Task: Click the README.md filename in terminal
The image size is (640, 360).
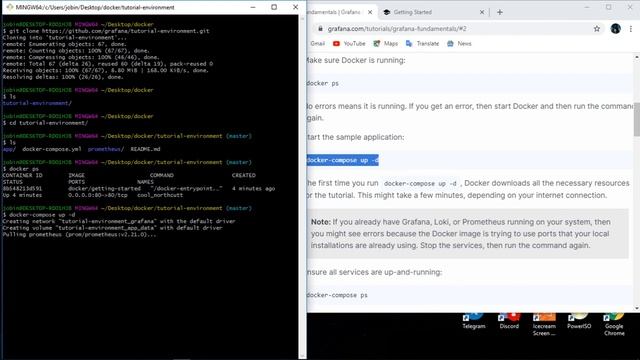Action: tap(145, 149)
